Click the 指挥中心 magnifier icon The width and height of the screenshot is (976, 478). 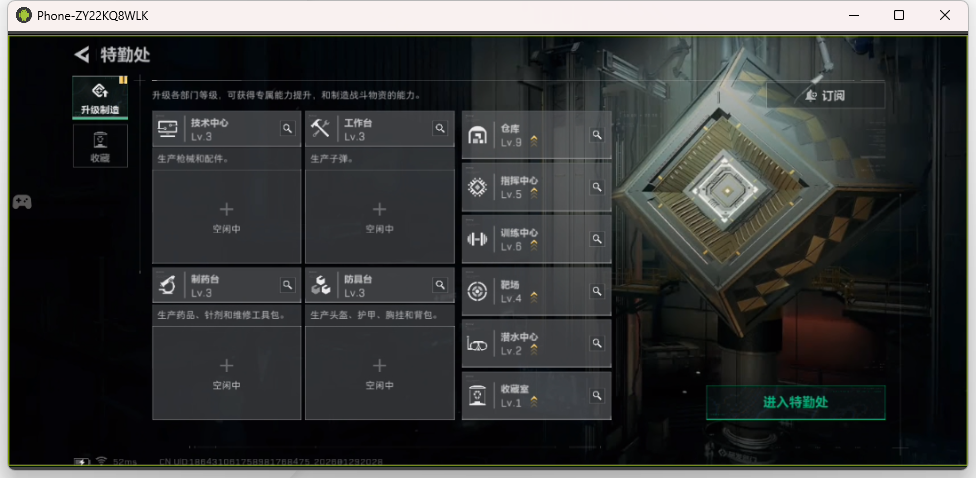coord(597,187)
